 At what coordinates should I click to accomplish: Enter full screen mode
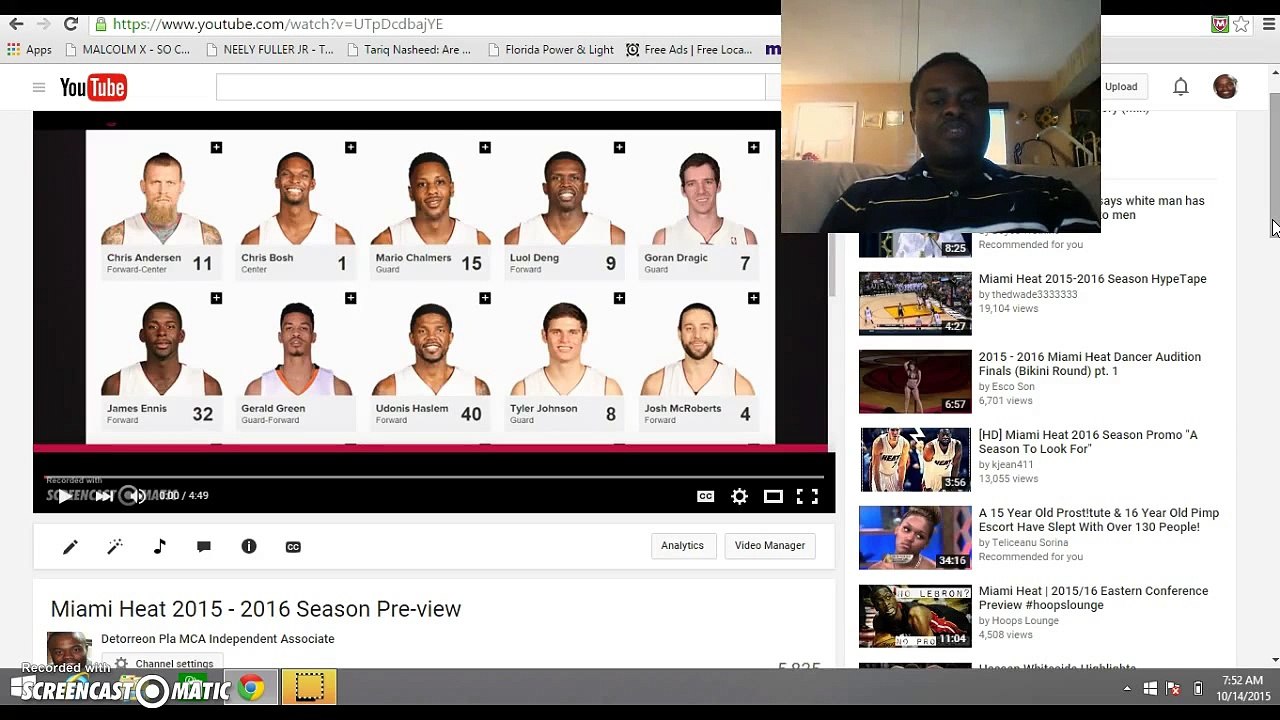[807, 496]
